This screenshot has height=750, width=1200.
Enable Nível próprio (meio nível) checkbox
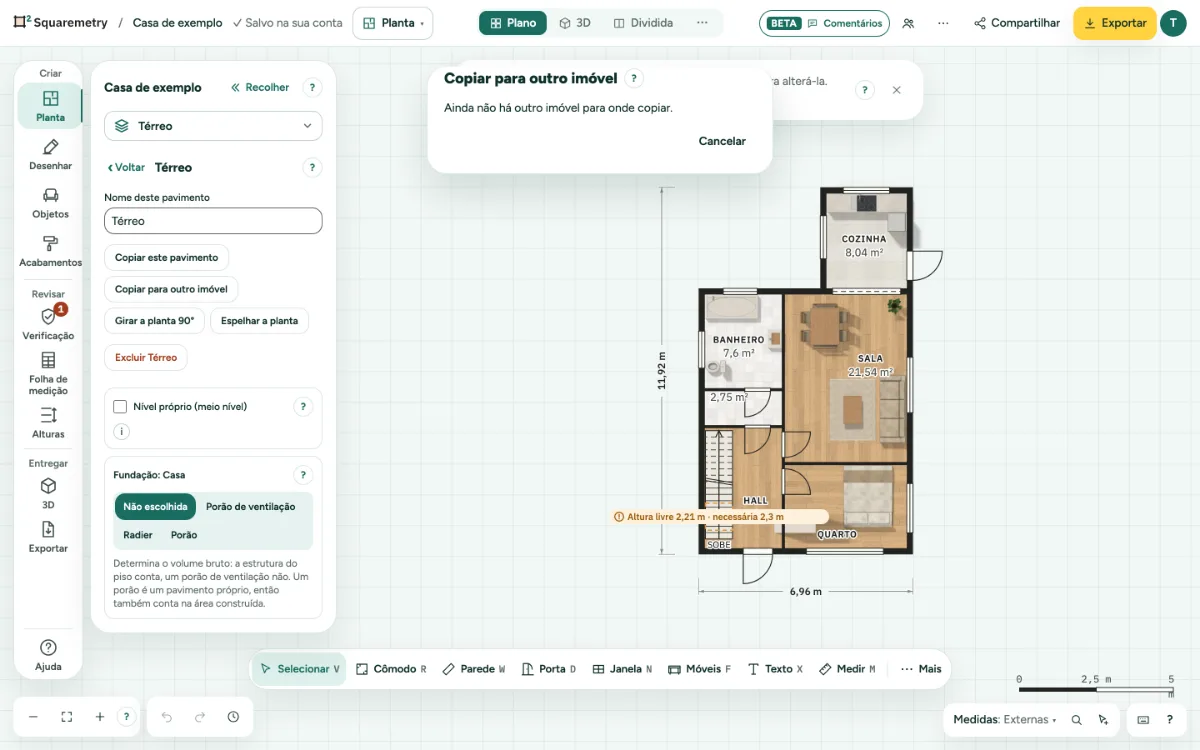(x=120, y=407)
